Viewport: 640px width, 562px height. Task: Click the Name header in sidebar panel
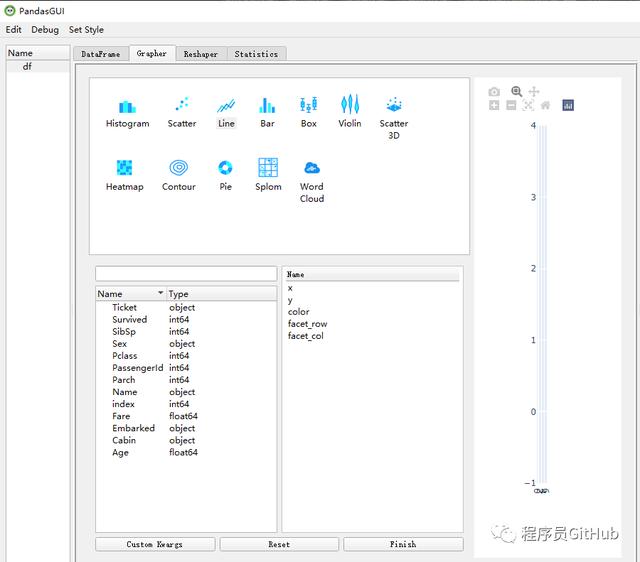coord(38,53)
